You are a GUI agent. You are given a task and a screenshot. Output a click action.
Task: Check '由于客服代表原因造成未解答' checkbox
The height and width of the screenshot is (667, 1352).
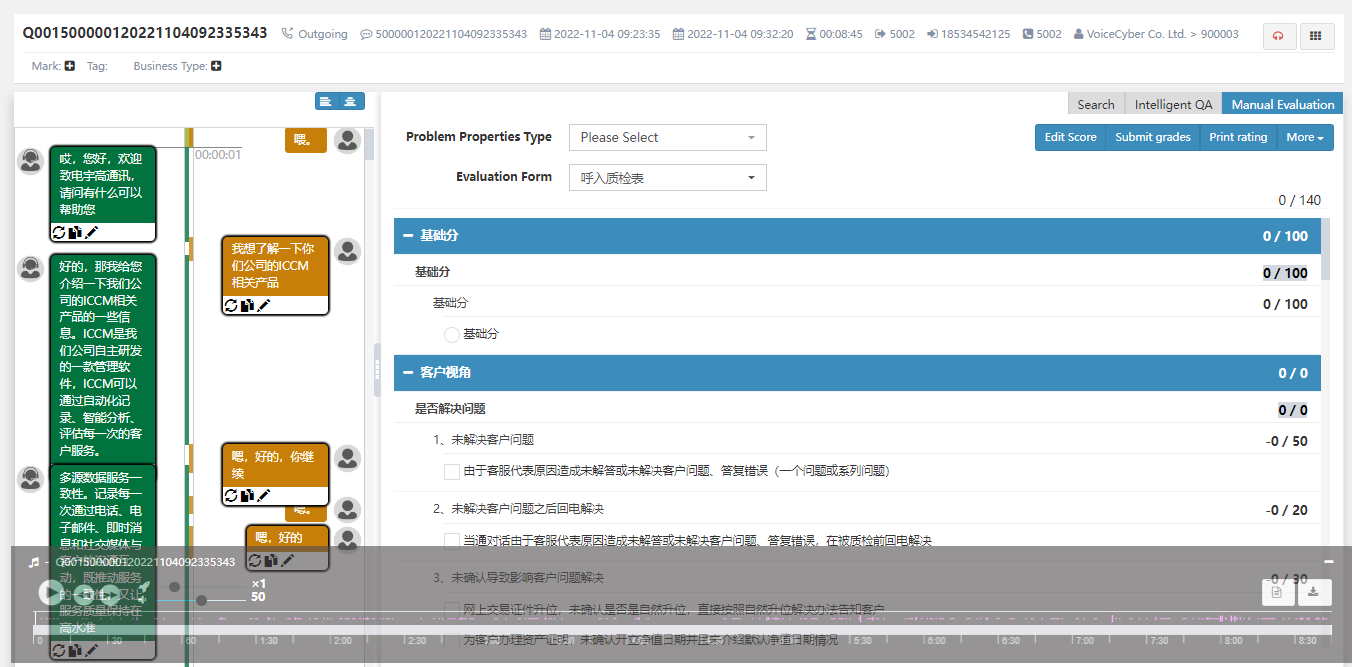click(x=452, y=471)
